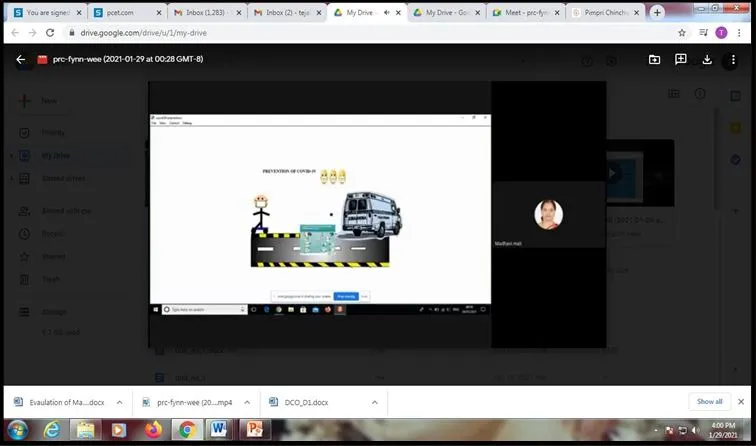Reload the Google Drive page
Viewport: 756px width, 446px height.
click(x=50, y=33)
